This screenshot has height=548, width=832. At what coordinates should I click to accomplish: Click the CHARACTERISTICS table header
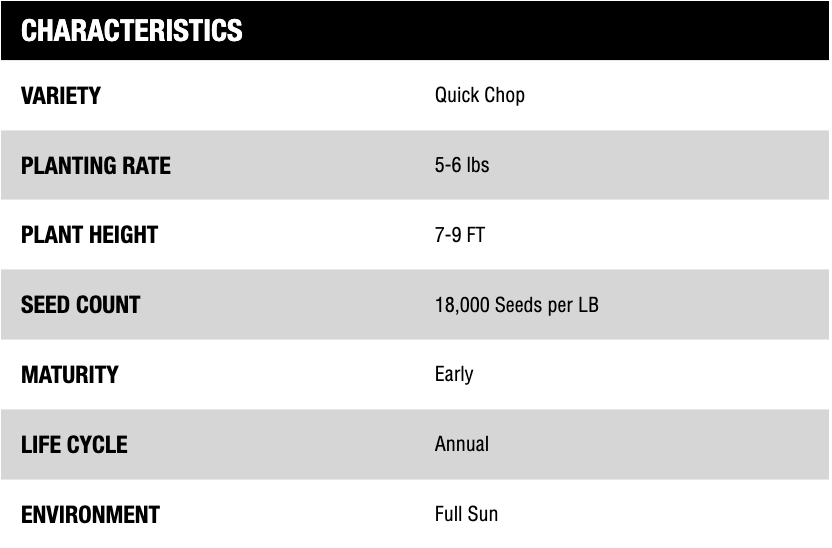(x=131, y=31)
